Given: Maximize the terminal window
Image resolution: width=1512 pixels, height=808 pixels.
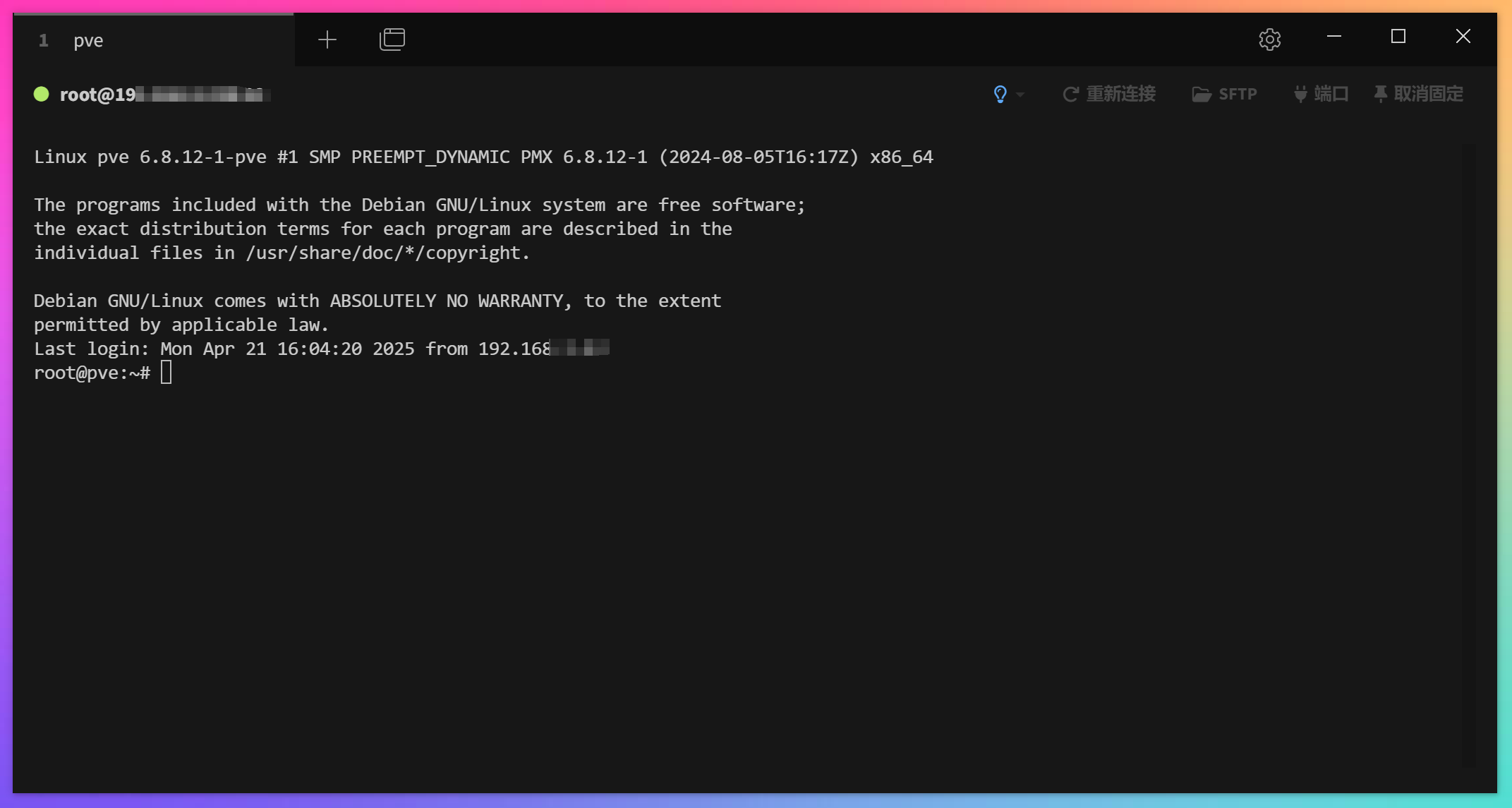Looking at the screenshot, I should (1398, 37).
